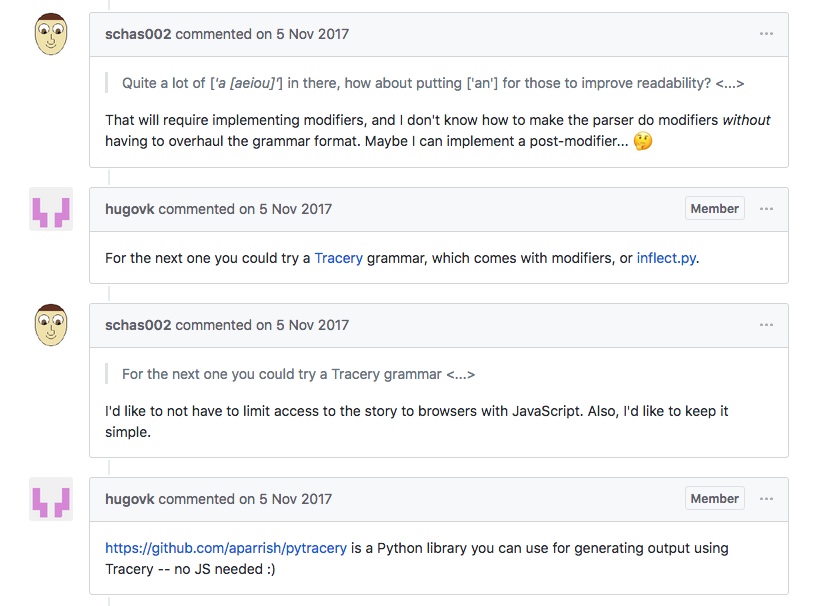The height and width of the screenshot is (606, 840).
Task: Open the inflect.py link
Action: [x=666, y=258]
